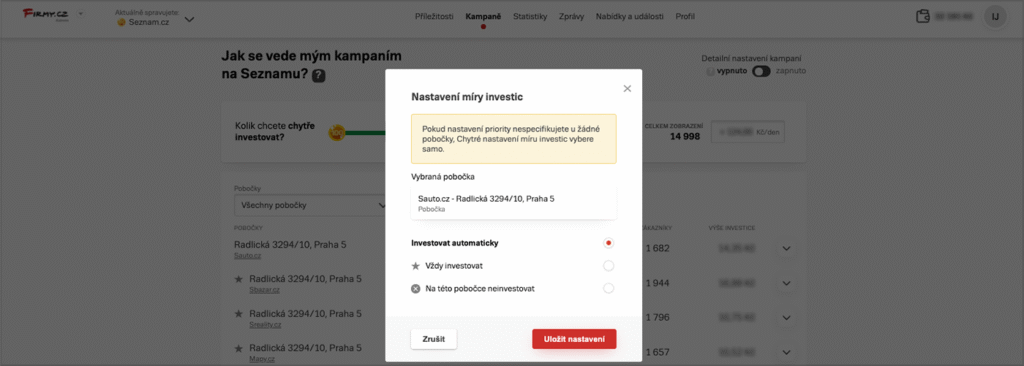
Task: Close the Nastavení míry investic dialog
Action: click(x=627, y=88)
